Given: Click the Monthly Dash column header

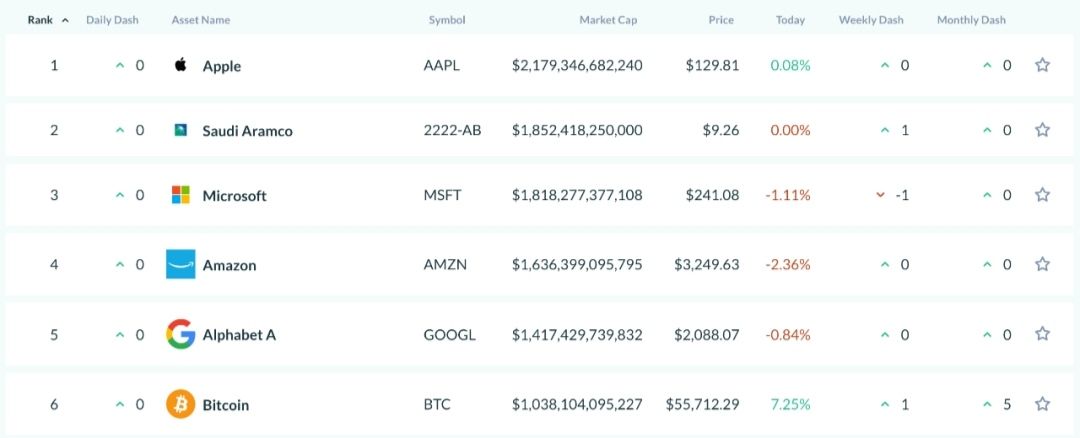Looking at the screenshot, I should point(972,20).
